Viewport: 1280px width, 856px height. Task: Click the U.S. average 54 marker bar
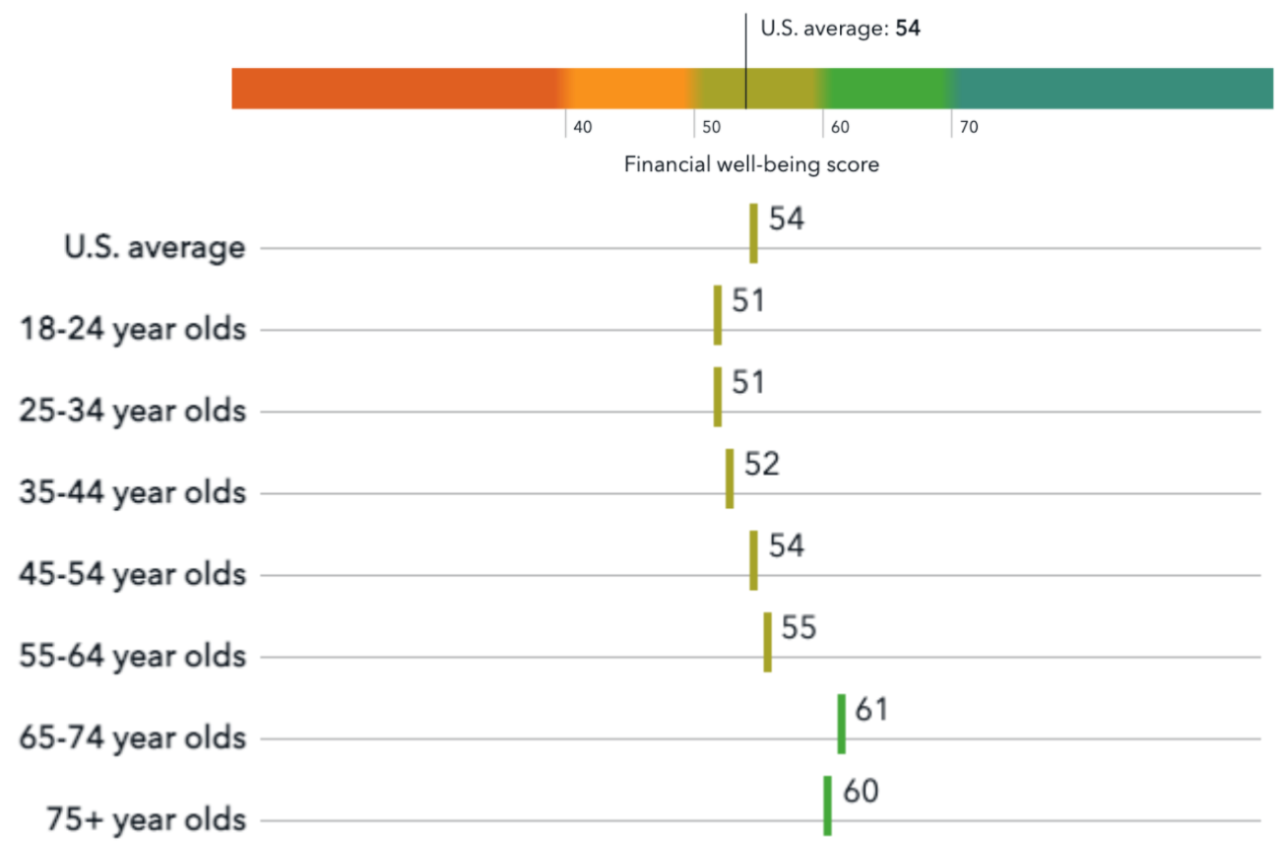click(x=753, y=233)
